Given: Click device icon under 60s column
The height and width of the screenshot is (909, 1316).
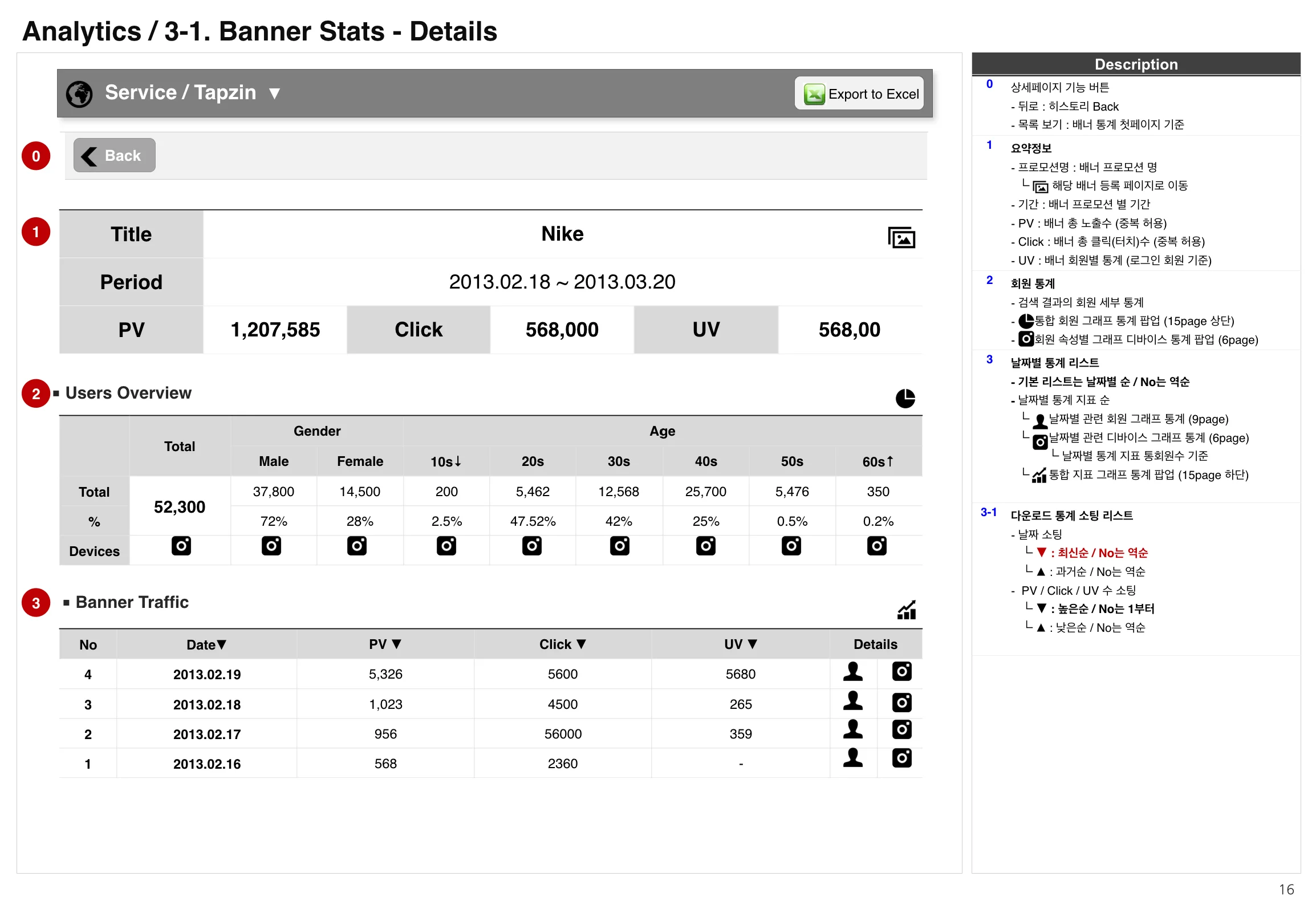Looking at the screenshot, I should 876,546.
